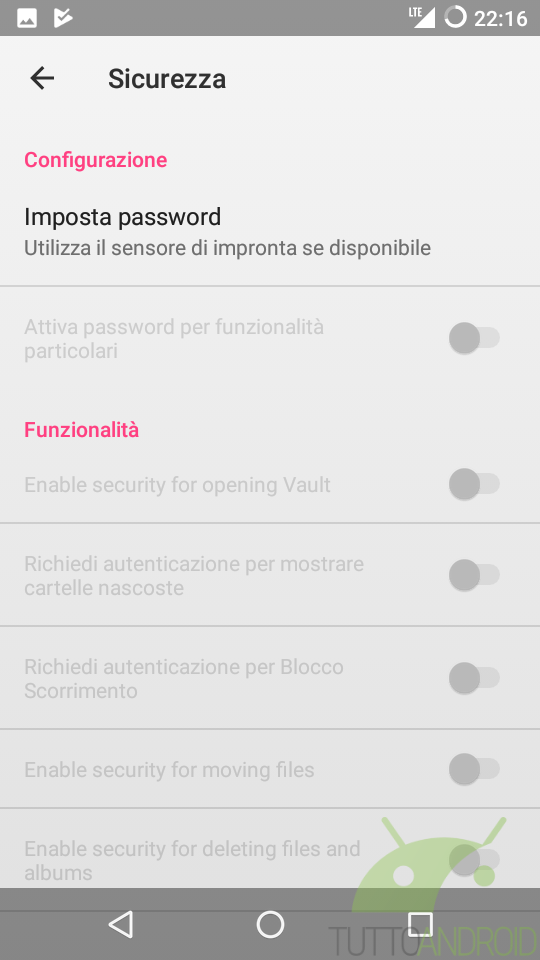Toggle Enable security for opening Vault switch
The height and width of the screenshot is (960, 540).
pos(474,484)
